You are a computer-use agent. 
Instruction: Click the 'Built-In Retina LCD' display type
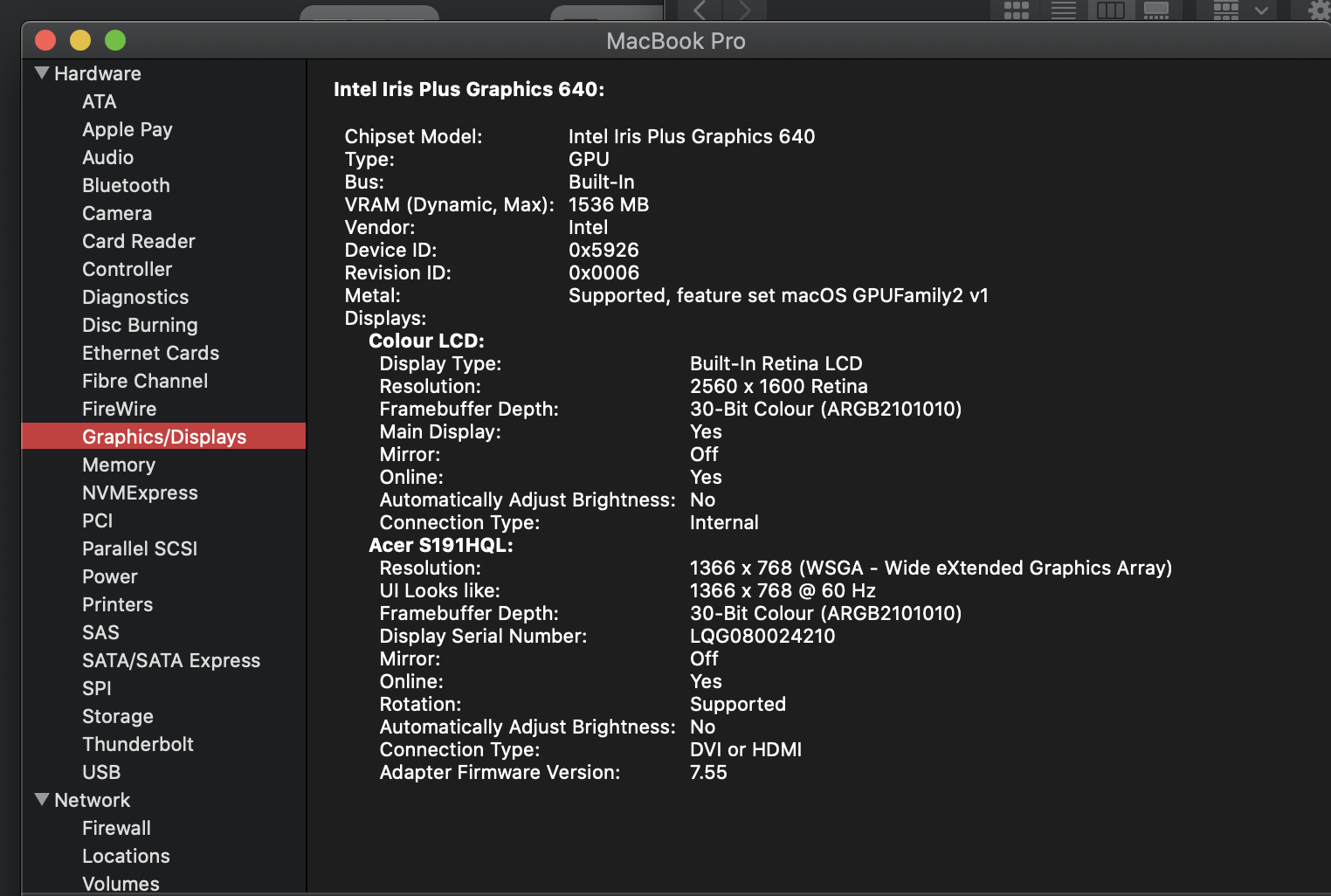point(776,363)
